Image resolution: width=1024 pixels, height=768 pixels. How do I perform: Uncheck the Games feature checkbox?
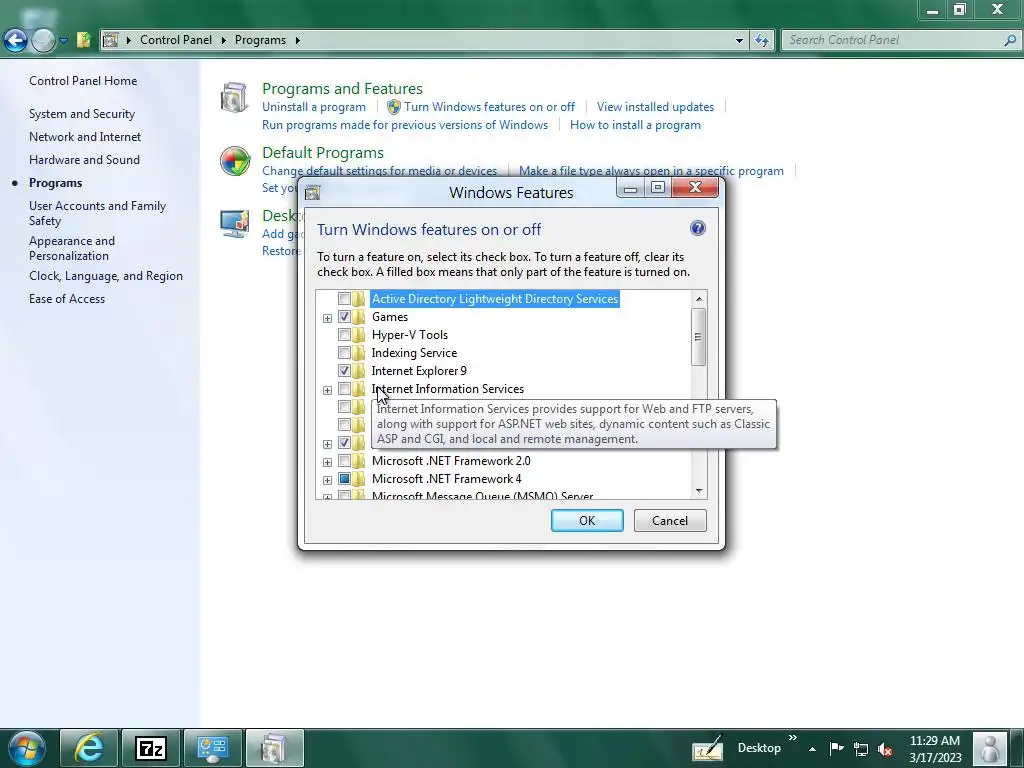(x=344, y=317)
